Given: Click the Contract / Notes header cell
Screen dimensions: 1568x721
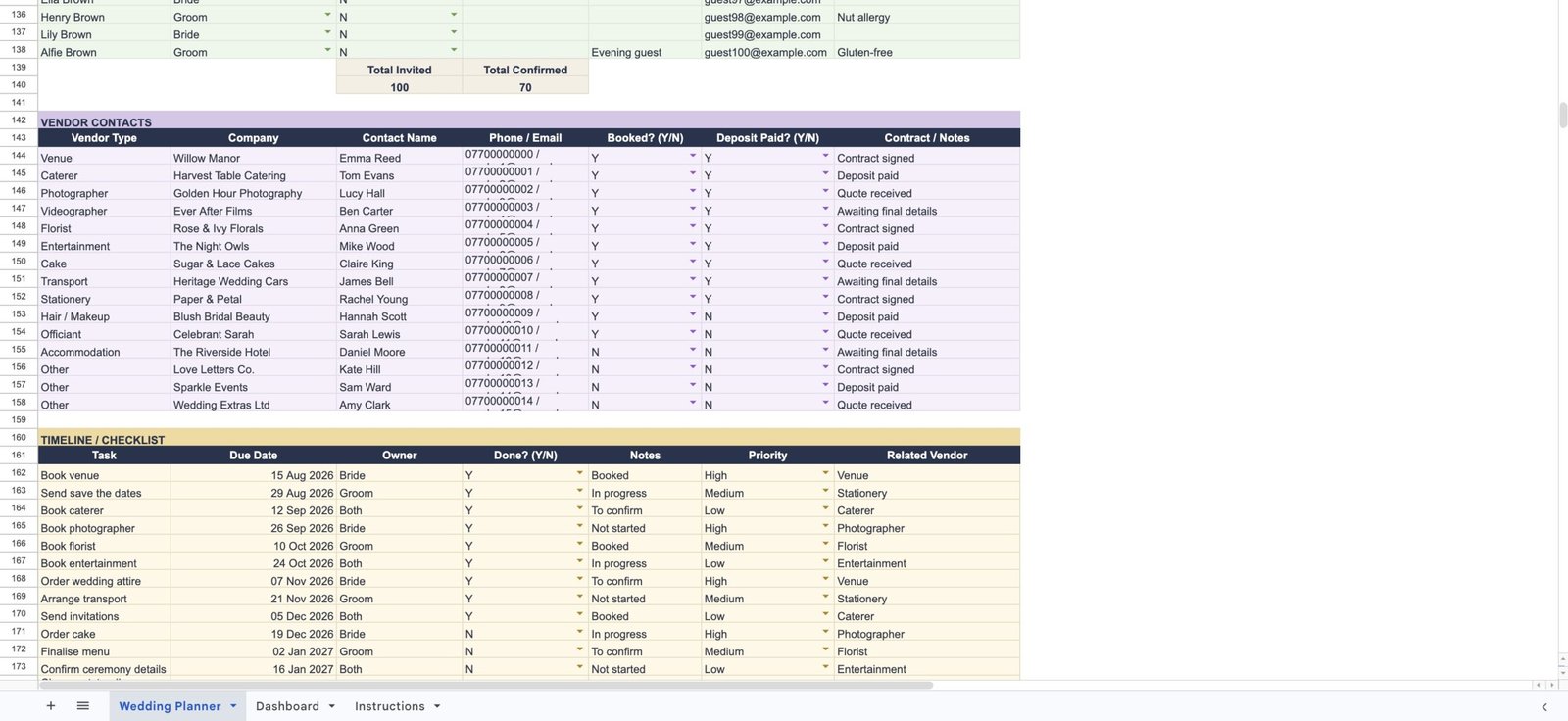Looking at the screenshot, I should click(x=927, y=138).
